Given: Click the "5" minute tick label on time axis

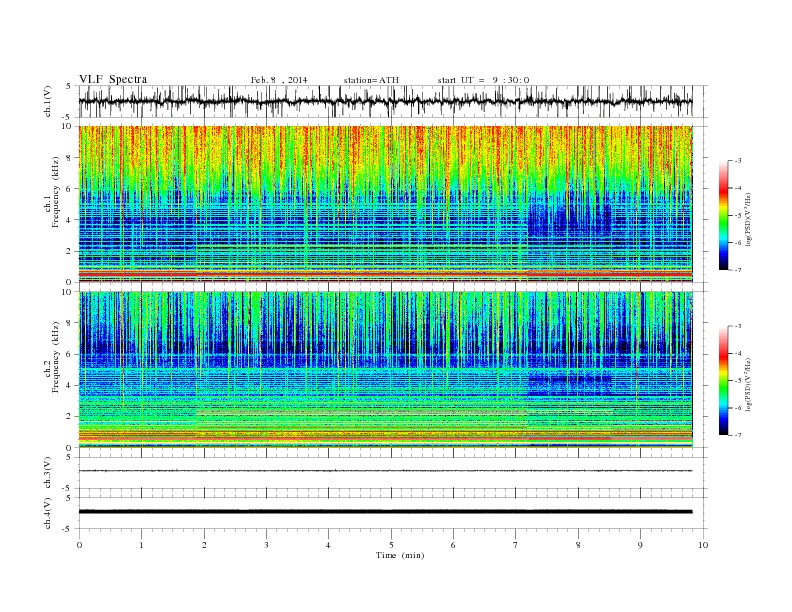Looking at the screenshot, I should (x=391, y=545).
